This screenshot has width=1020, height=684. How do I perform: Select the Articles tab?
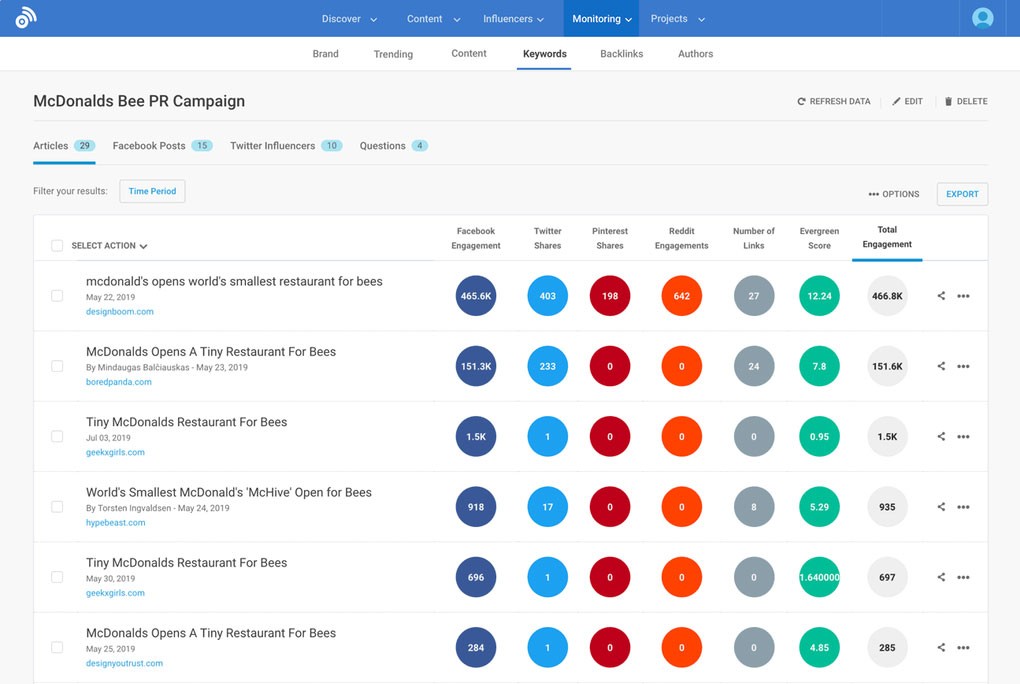coord(64,146)
